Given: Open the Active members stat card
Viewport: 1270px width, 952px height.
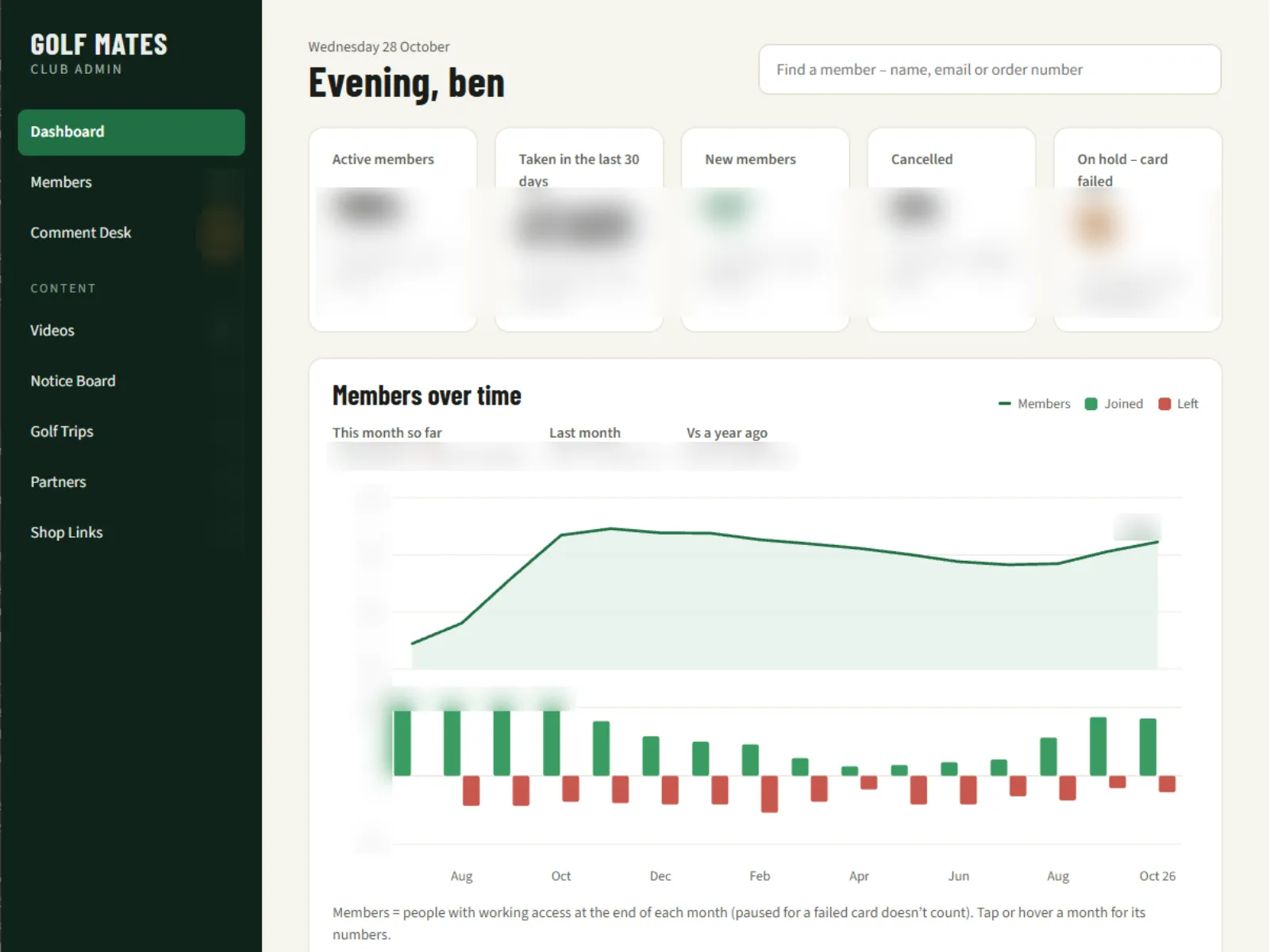Looking at the screenshot, I should pos(393,230).
